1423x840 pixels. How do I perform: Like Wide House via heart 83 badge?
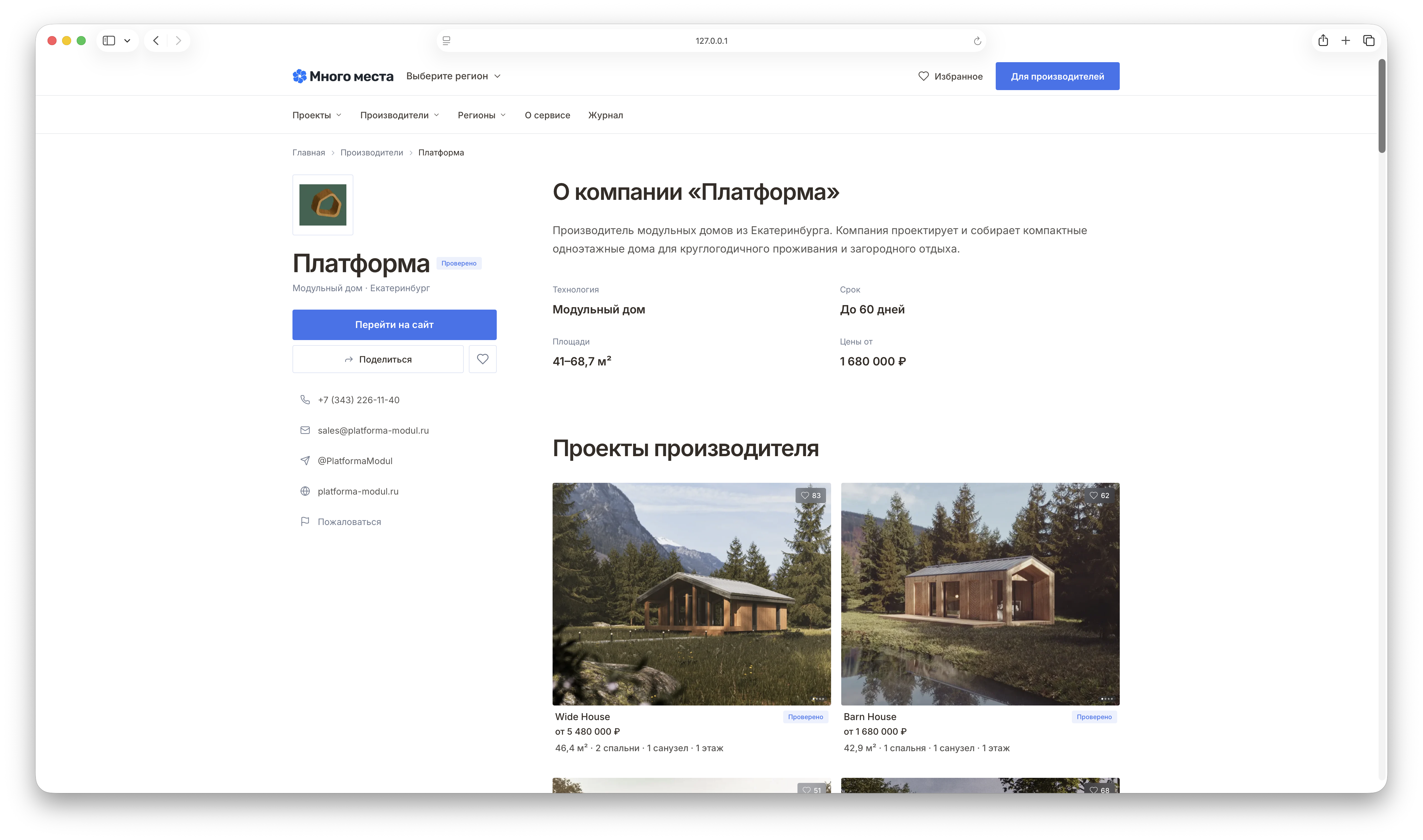[810, 496]
